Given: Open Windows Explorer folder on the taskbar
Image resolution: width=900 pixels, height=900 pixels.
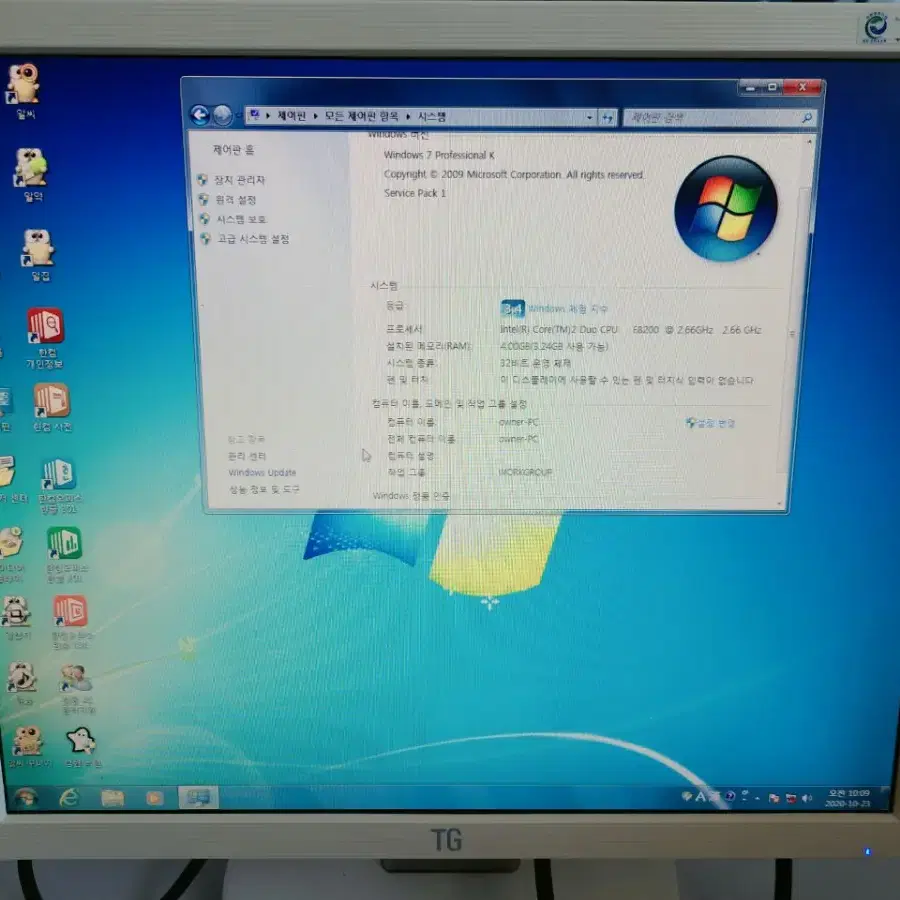Looking at the screenshot, I should (112, 798).
